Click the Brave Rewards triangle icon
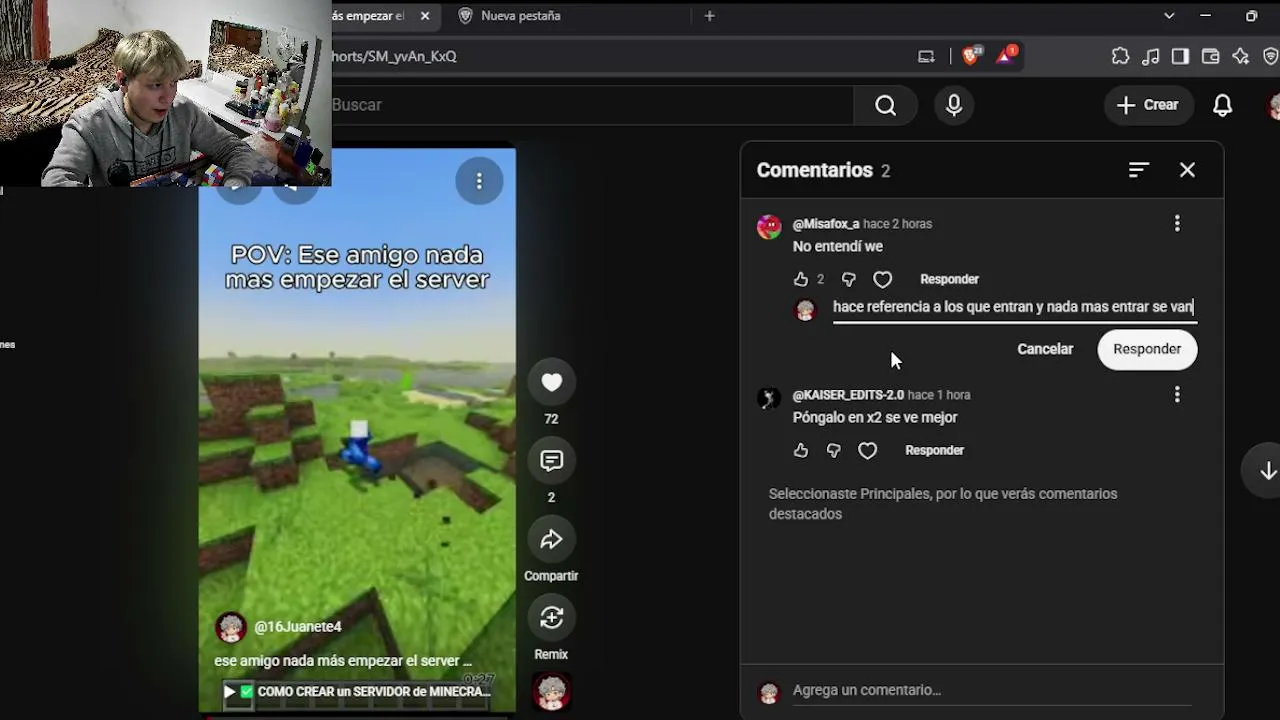 [x=1005, y=56]
